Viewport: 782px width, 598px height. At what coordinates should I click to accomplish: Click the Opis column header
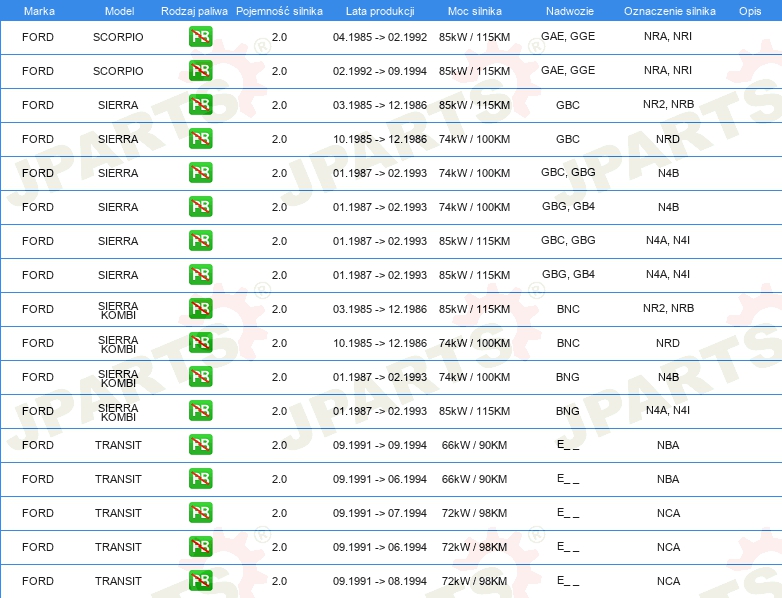750,11
